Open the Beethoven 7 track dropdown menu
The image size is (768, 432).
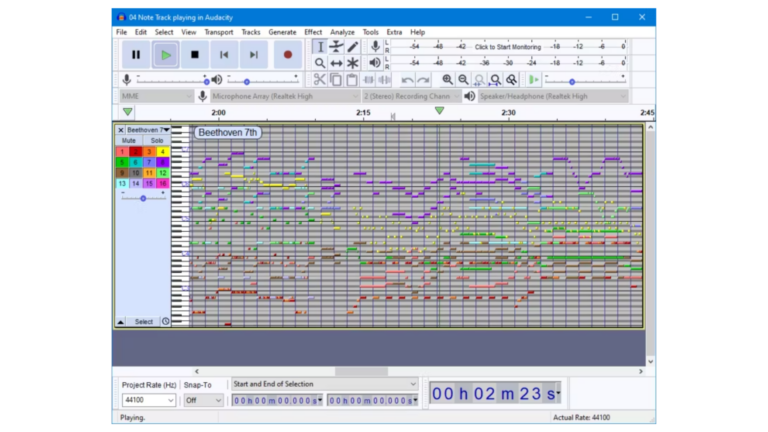coord(148,130)
